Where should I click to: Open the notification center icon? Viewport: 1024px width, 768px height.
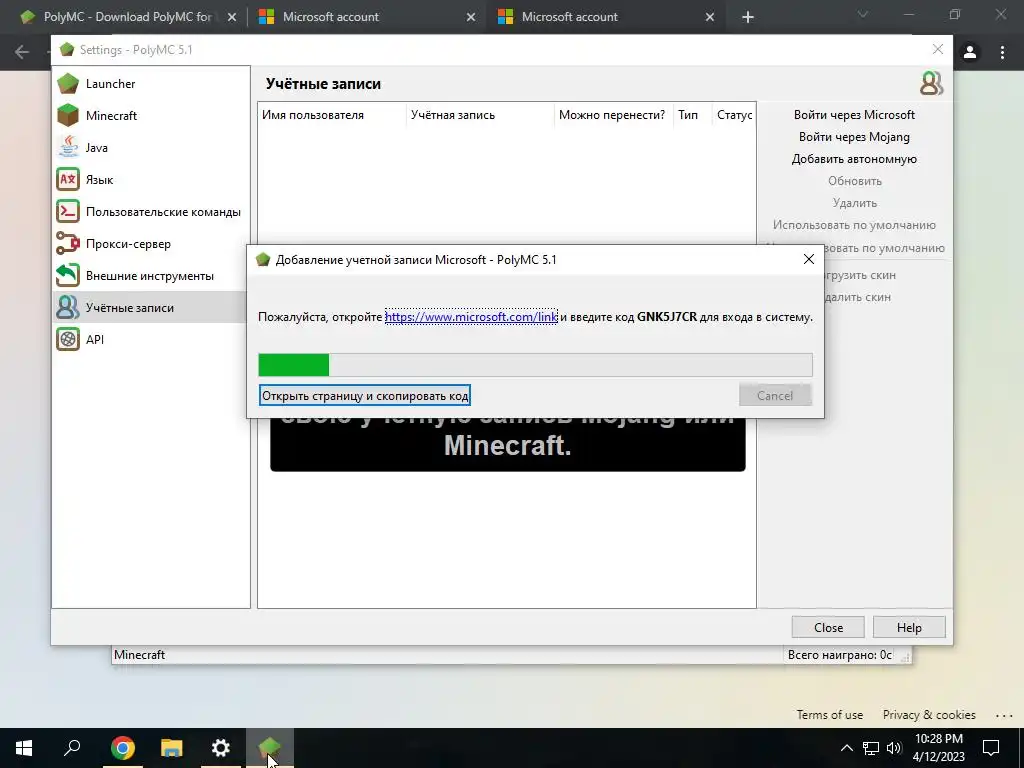coord(991,748)
